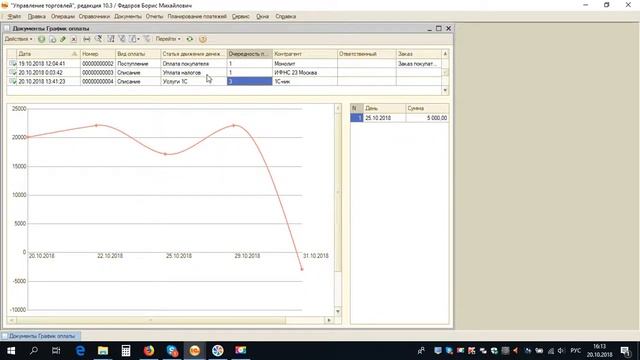Screen dimensions: 640x360
Task: Click the Оплата покупателя cell
Action: pyautogui.click(x=193, y=64)
